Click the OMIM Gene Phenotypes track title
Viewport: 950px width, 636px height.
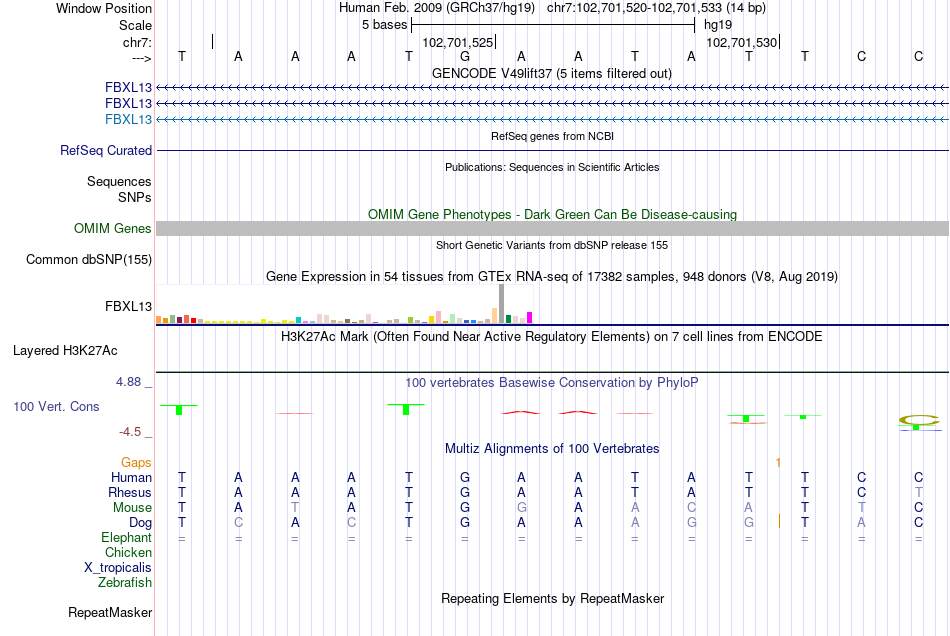tap(552, 214)
